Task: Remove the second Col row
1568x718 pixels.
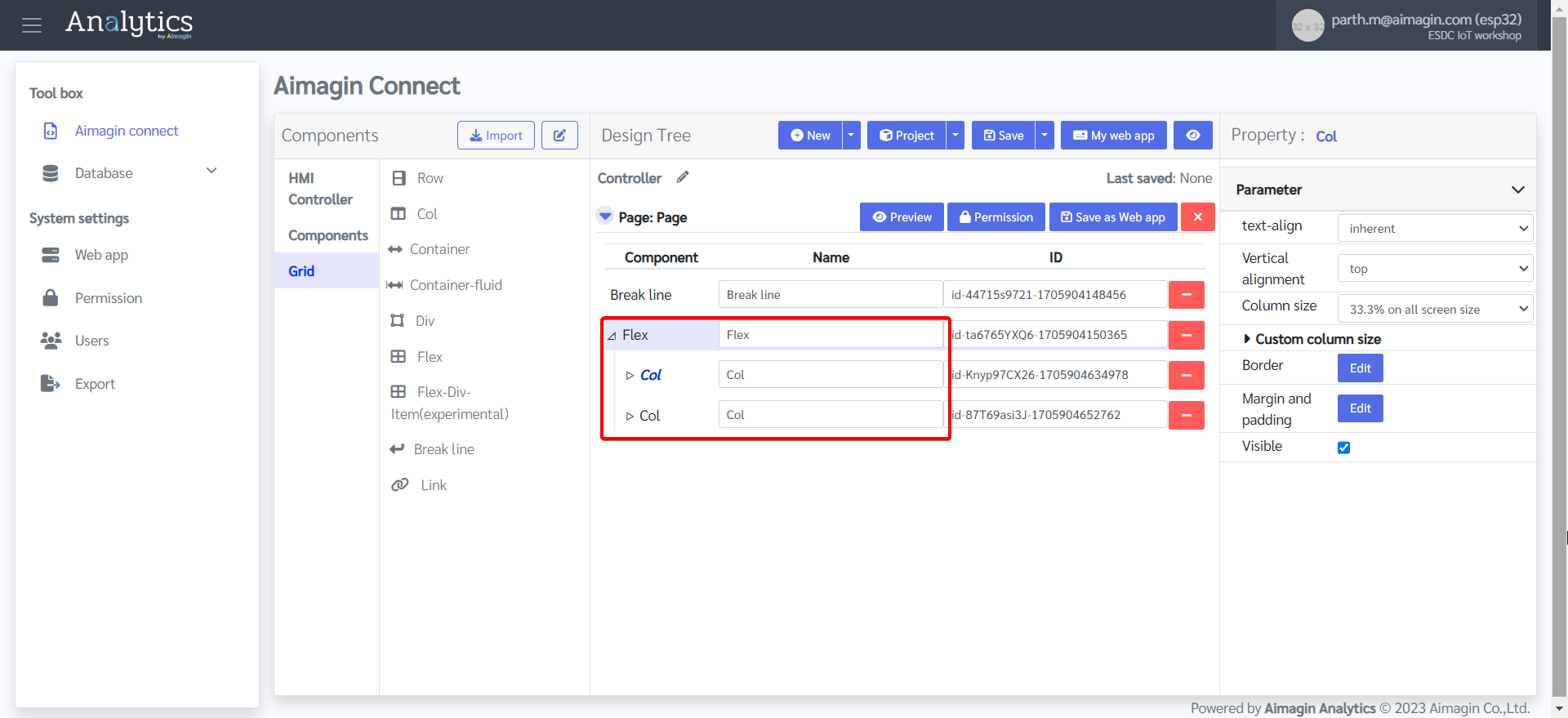Action: pyautogui.click(x=1187, y=415)
